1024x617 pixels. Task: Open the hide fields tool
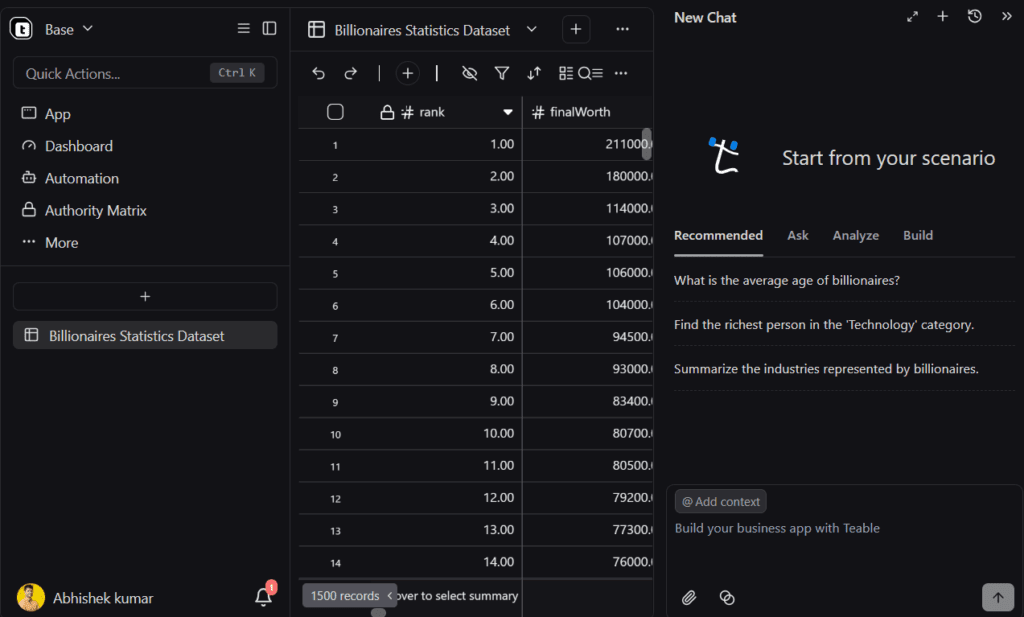tap(469, 73)
